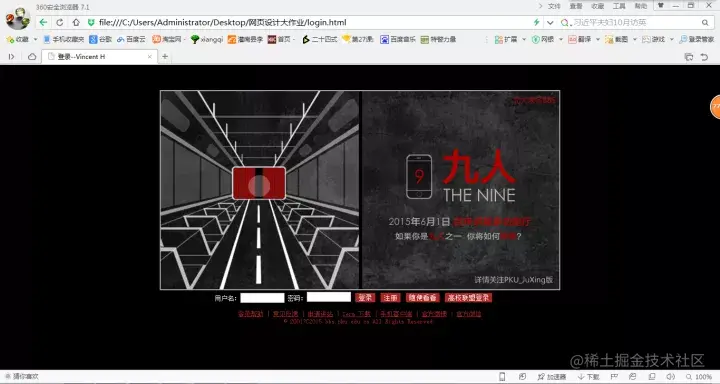Screen dimensions: 720x384
Task: Expand the 截图 dropdown arrow
Action: point(634,40)
